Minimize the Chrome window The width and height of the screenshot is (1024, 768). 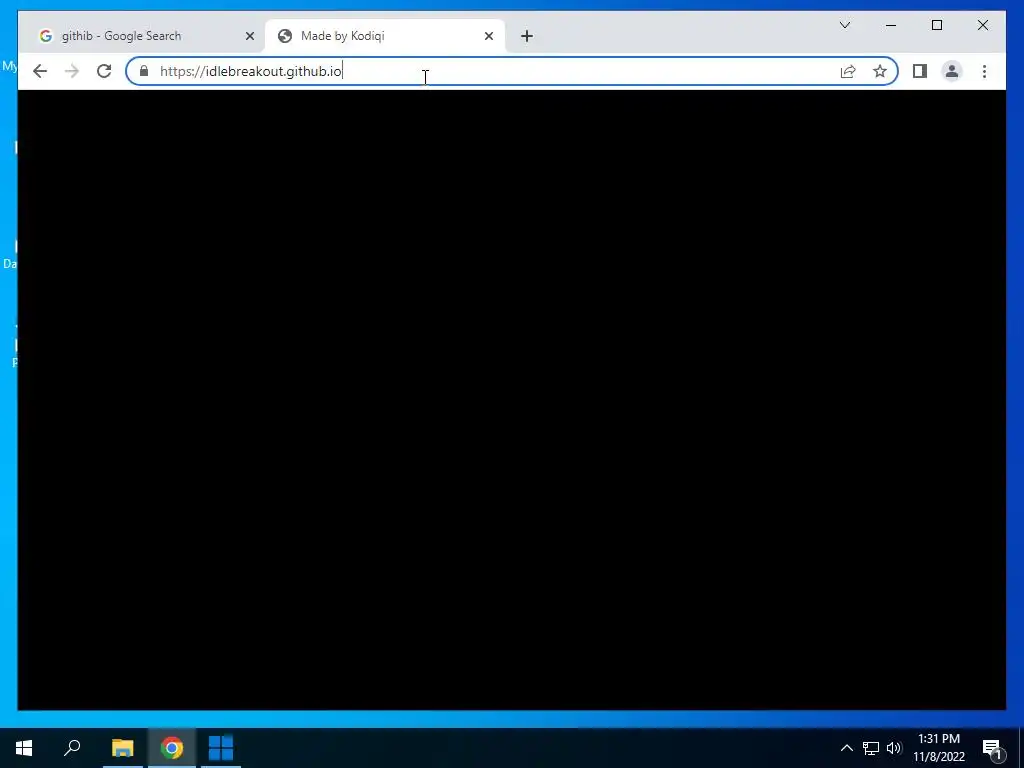pos(891,25)
